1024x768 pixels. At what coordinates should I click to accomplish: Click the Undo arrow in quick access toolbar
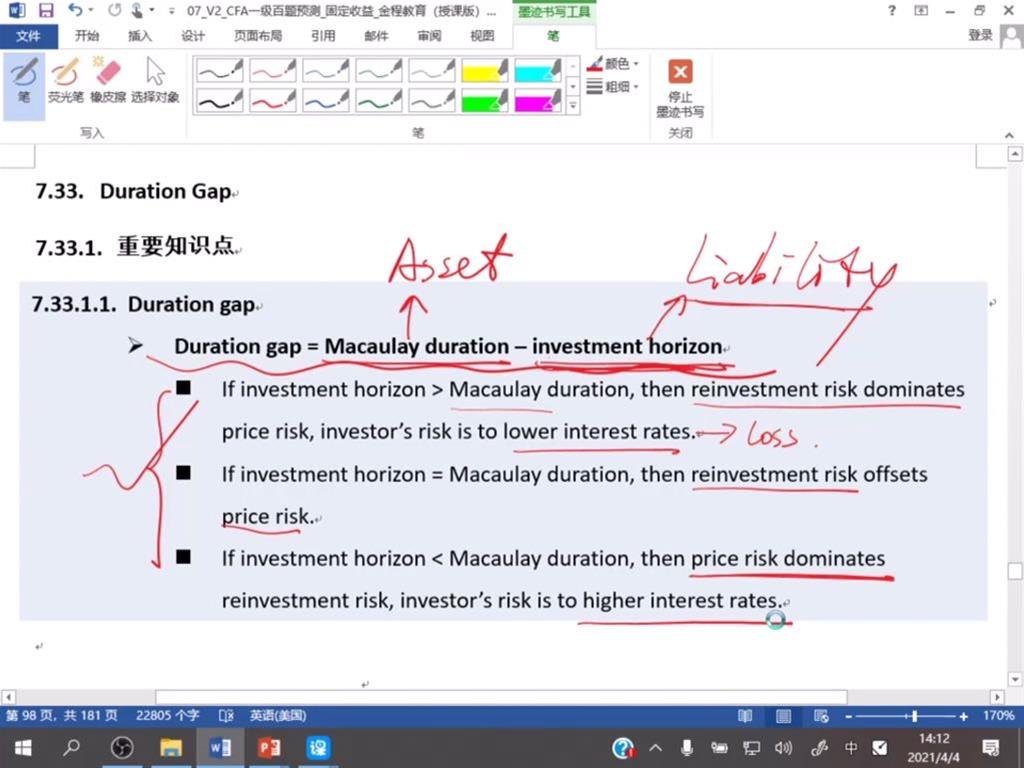tap(76, 11)
